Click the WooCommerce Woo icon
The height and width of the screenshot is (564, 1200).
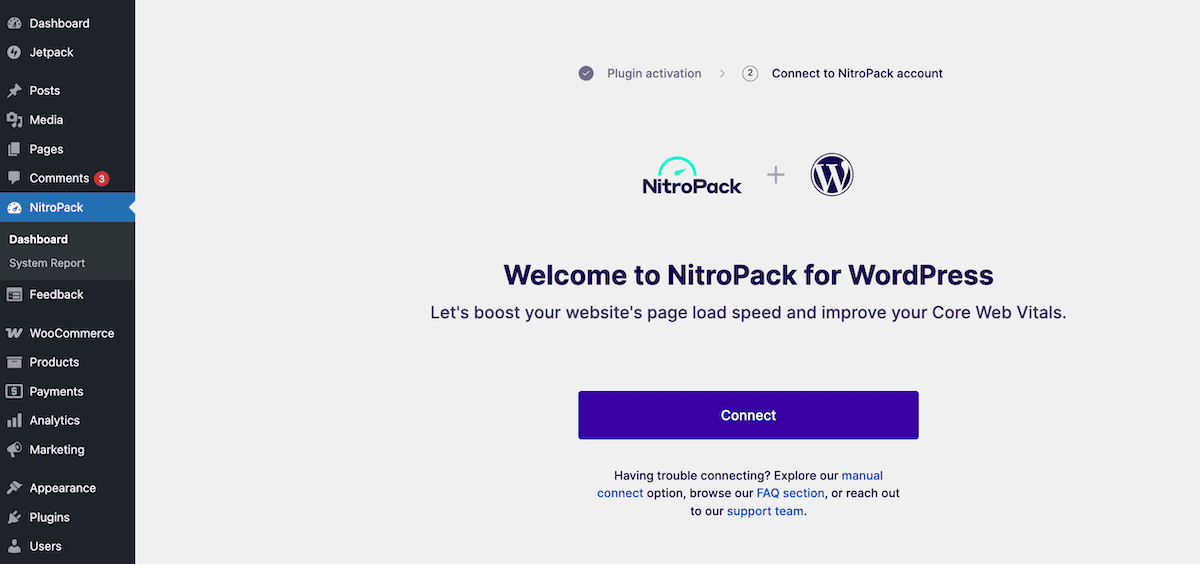(x=14, y=333)
